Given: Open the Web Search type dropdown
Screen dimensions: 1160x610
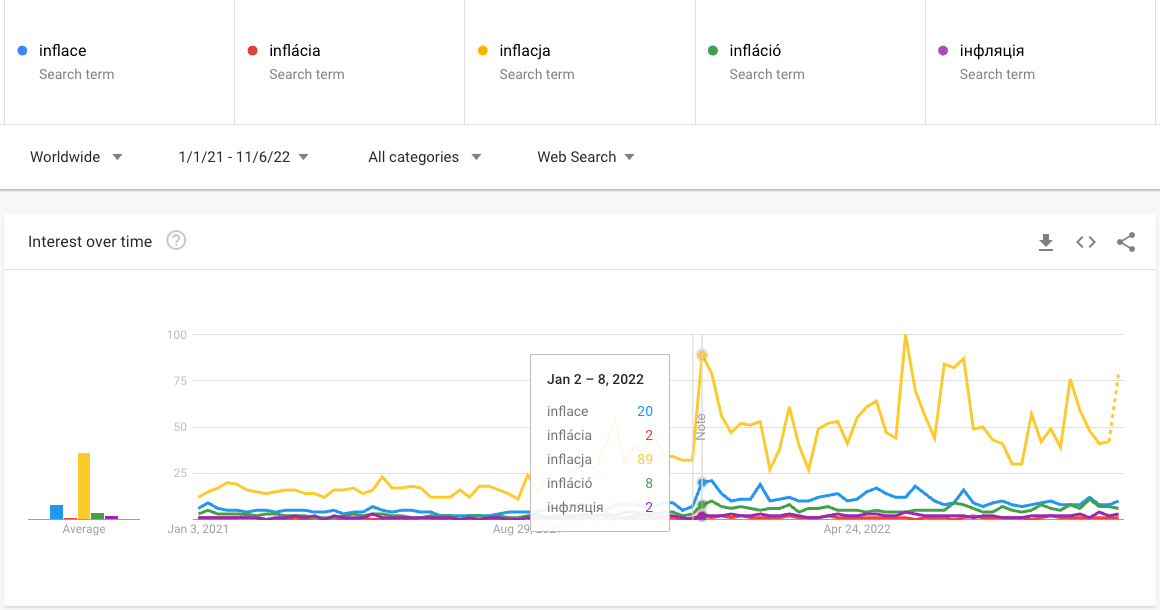Looking at the screenshot, I should [x=586, y=157].
